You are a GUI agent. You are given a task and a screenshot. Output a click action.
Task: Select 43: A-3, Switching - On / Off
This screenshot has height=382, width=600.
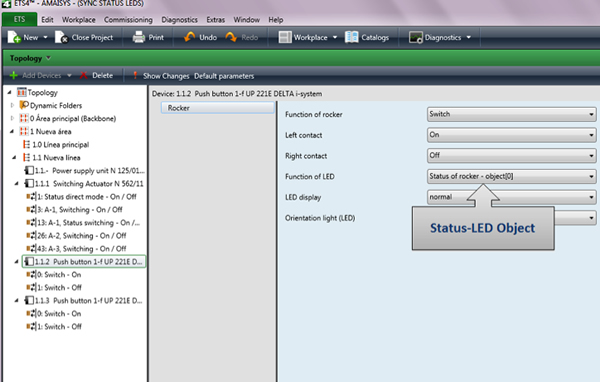point(76,248)
